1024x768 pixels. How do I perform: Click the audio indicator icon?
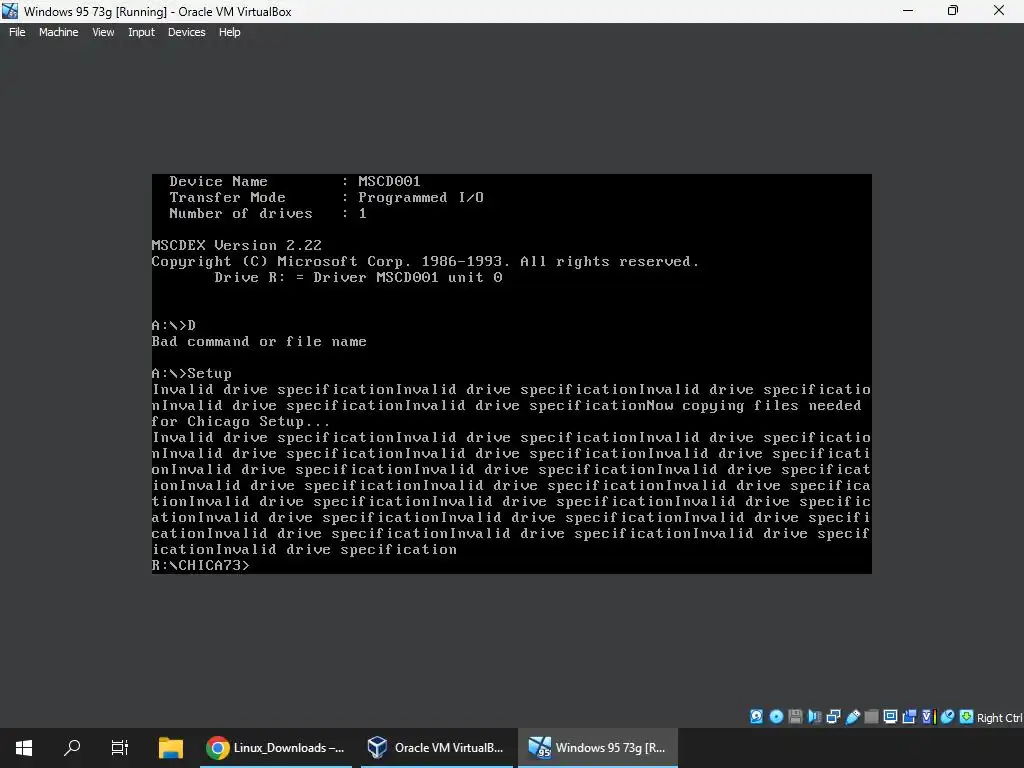tap(814, 716)
